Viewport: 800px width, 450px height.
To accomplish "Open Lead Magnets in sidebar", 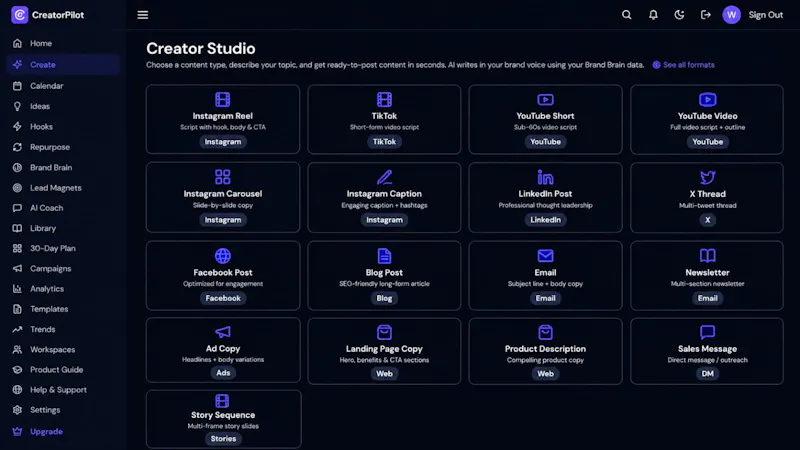I will point(63,188).
